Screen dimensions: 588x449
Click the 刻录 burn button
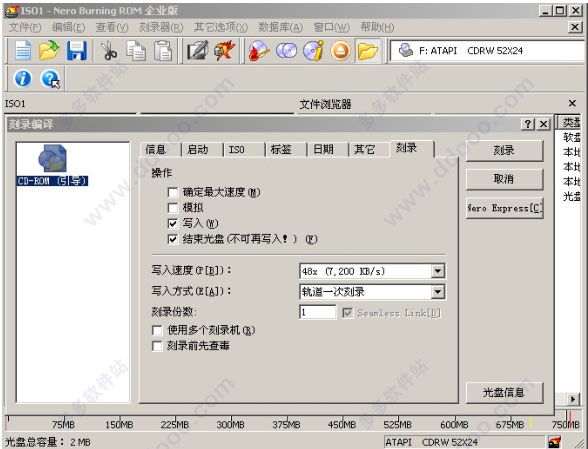pos(504,151)
